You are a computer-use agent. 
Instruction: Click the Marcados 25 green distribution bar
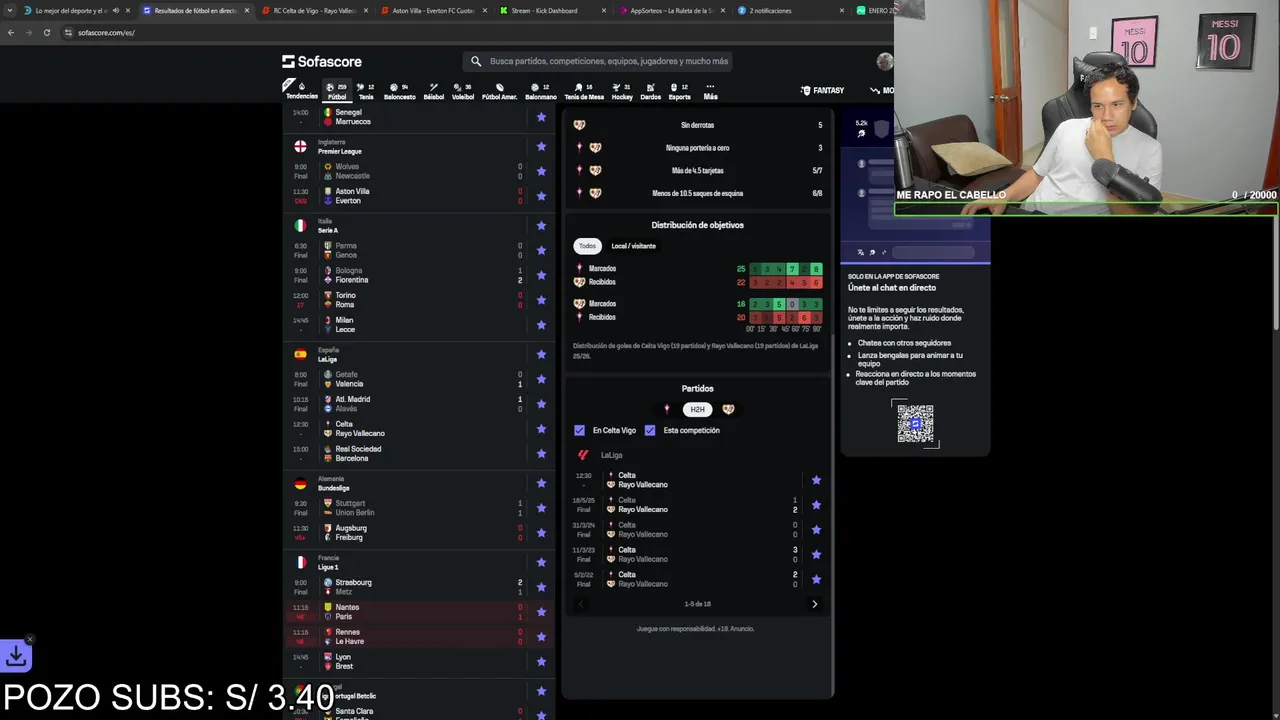[785, 269]
